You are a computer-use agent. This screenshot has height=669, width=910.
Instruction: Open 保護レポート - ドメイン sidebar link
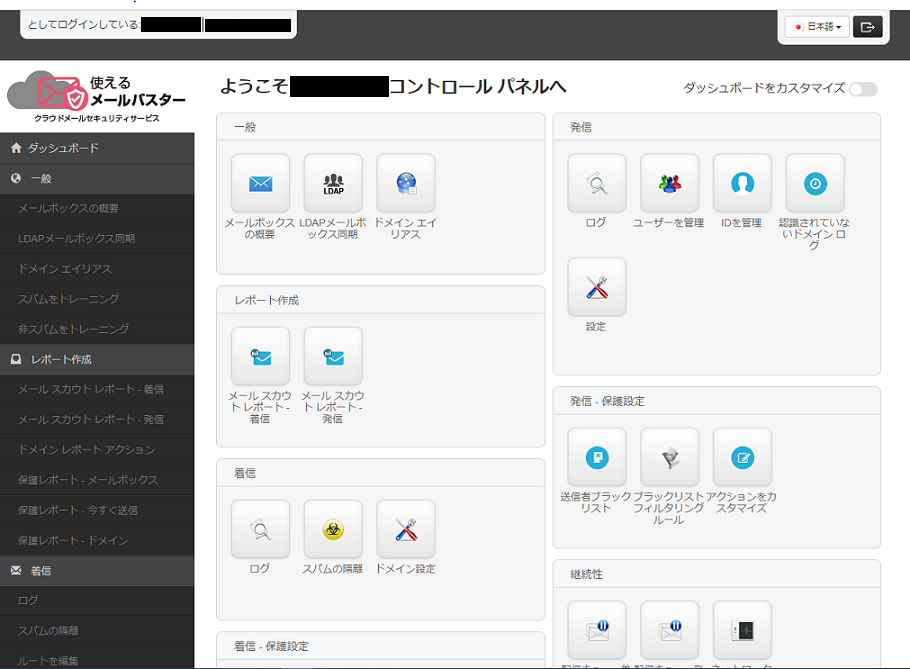pyautogui.click(x=97, y=540)
